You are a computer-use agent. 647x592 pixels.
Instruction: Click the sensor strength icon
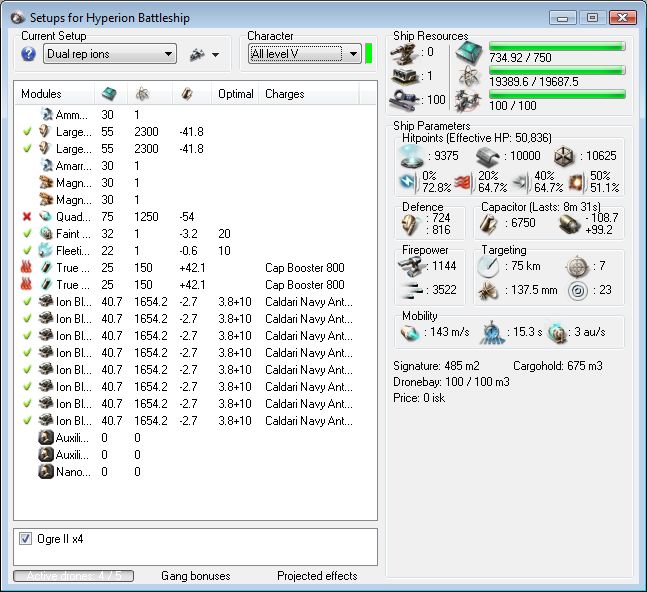[578, 290]
